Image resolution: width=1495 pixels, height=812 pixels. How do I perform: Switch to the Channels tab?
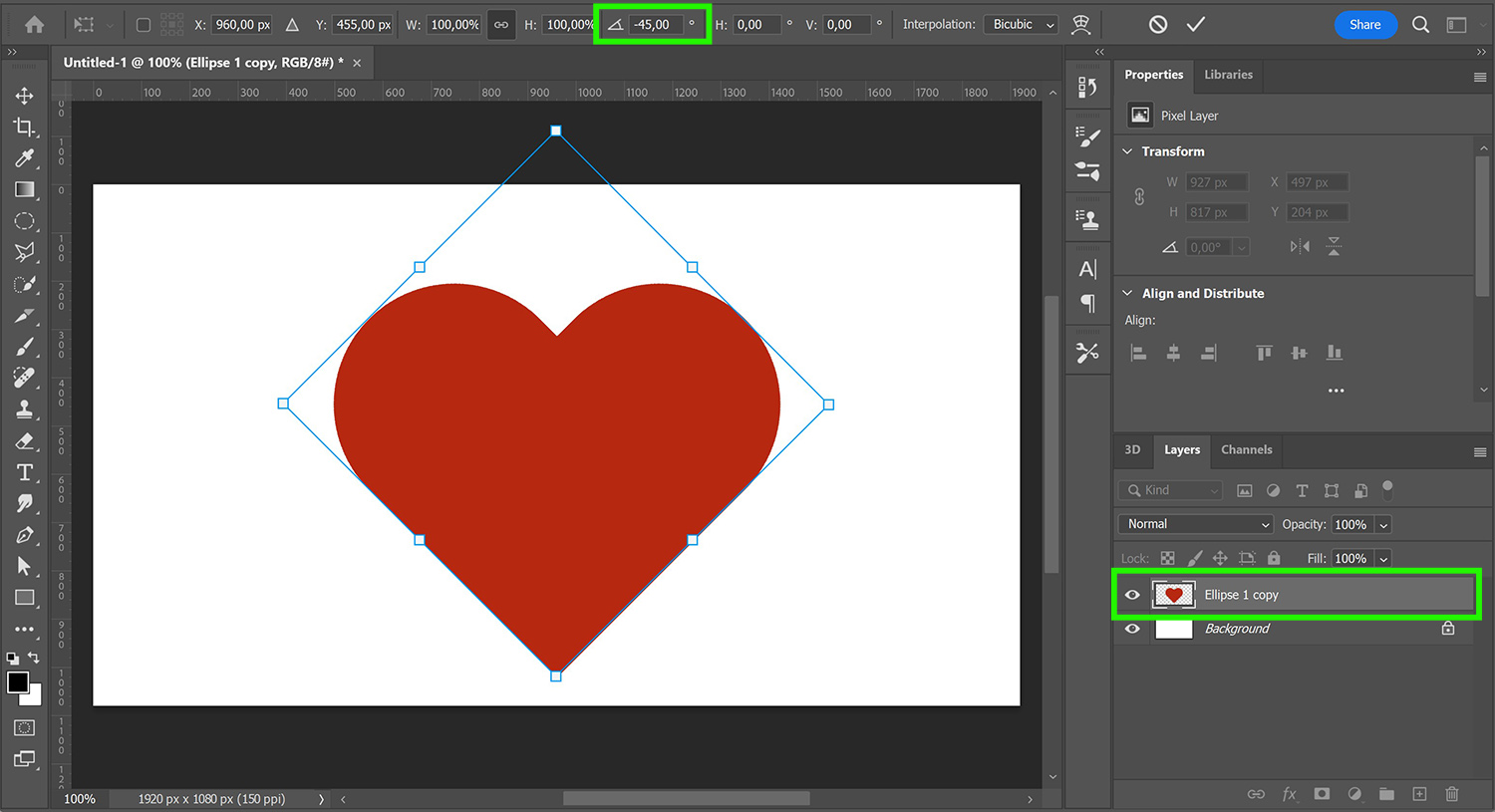pos(1246,449)
